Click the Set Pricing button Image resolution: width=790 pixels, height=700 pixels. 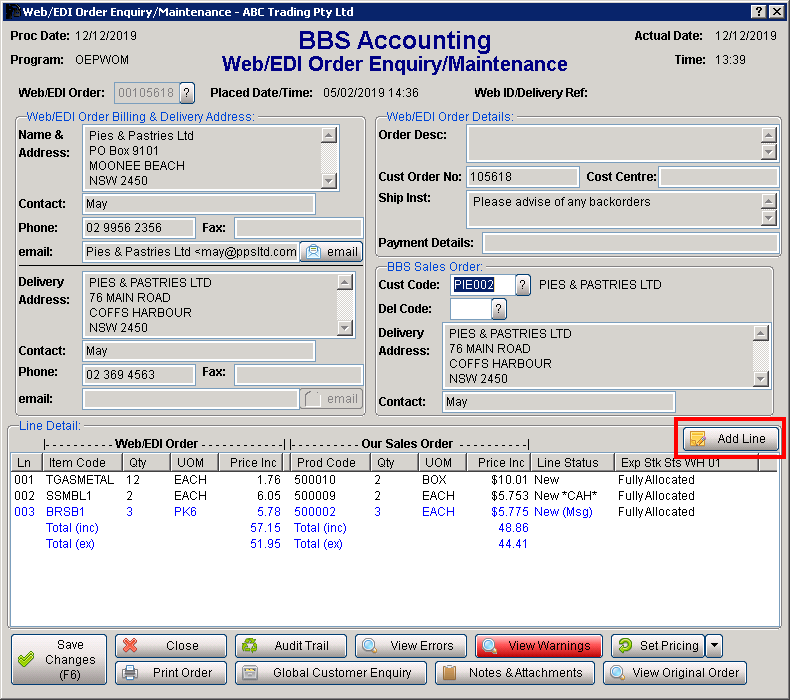tap(657, 646)
